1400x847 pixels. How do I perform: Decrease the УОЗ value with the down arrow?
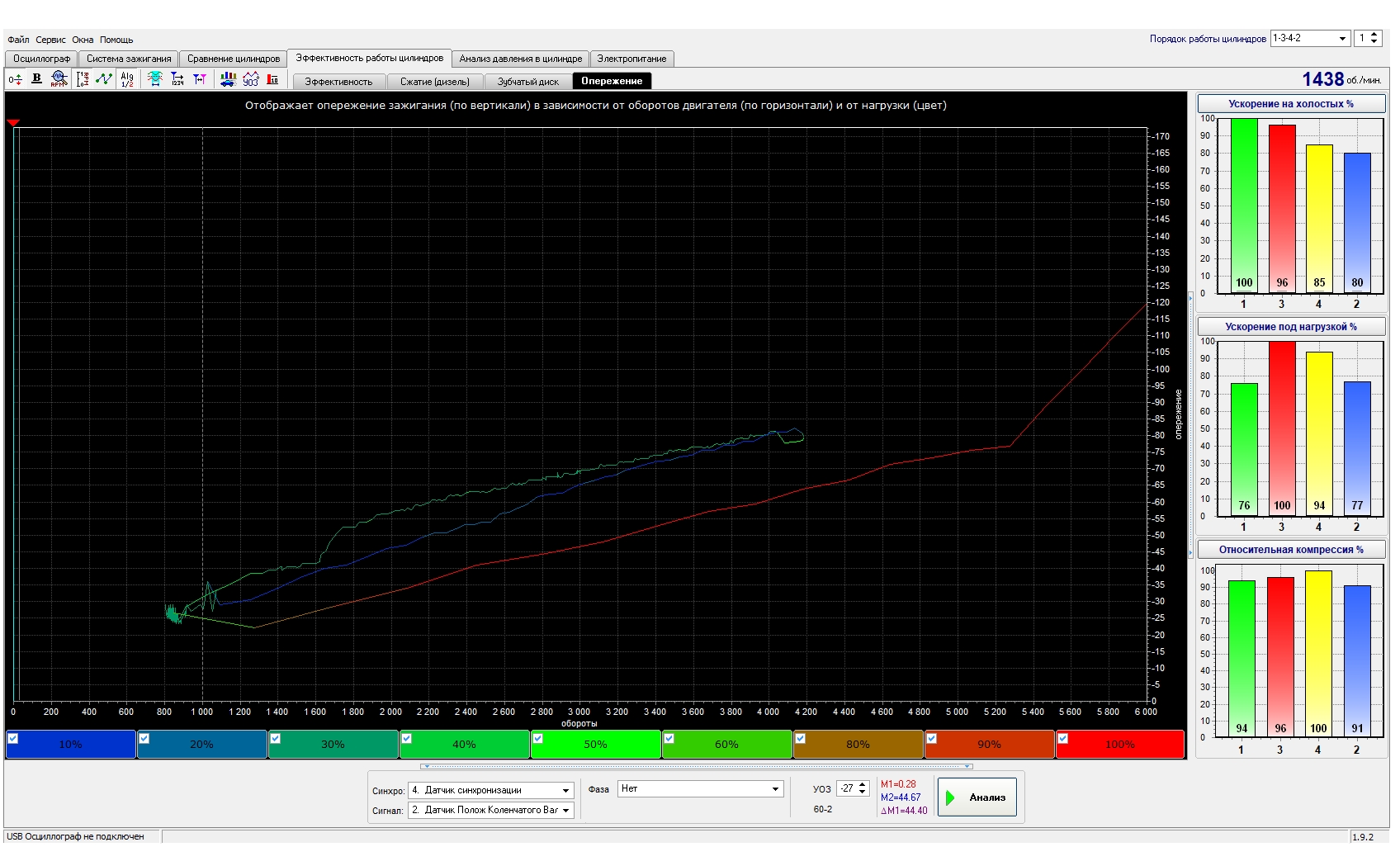[863, 793]
